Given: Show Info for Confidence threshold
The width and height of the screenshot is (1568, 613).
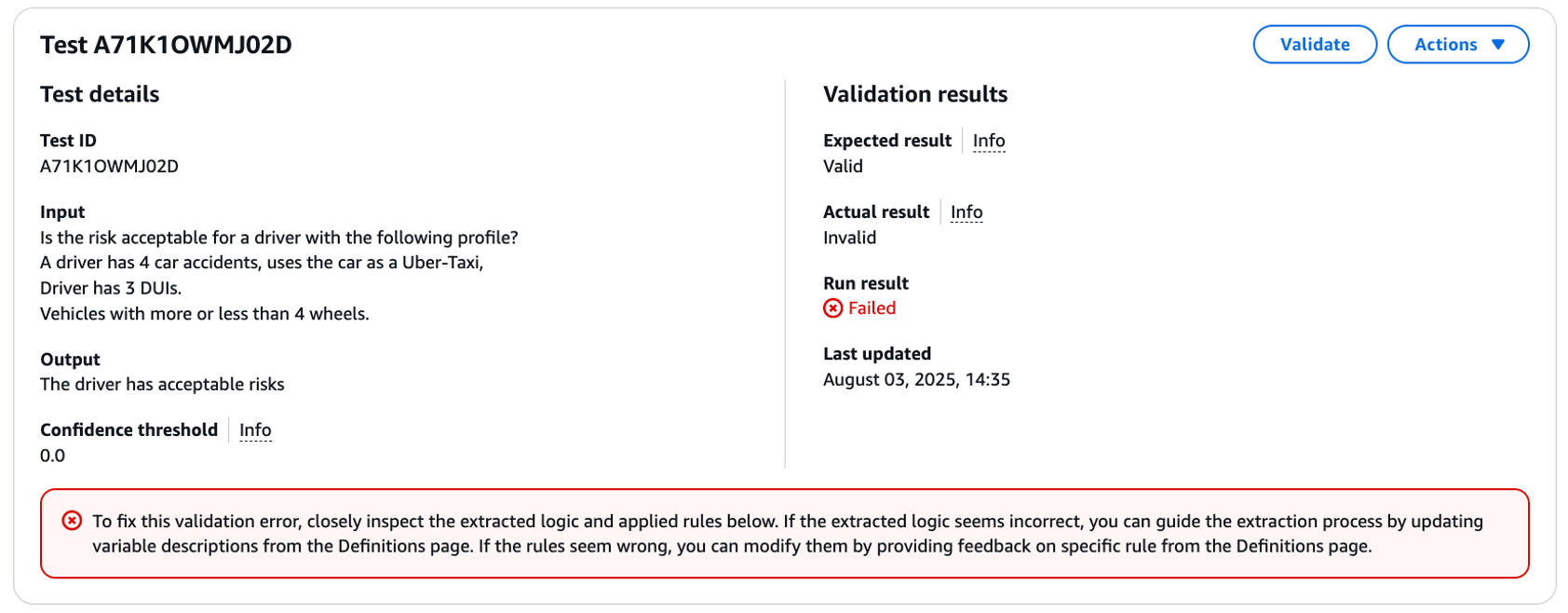Looking at the screenshot, I should click(255, 429).
